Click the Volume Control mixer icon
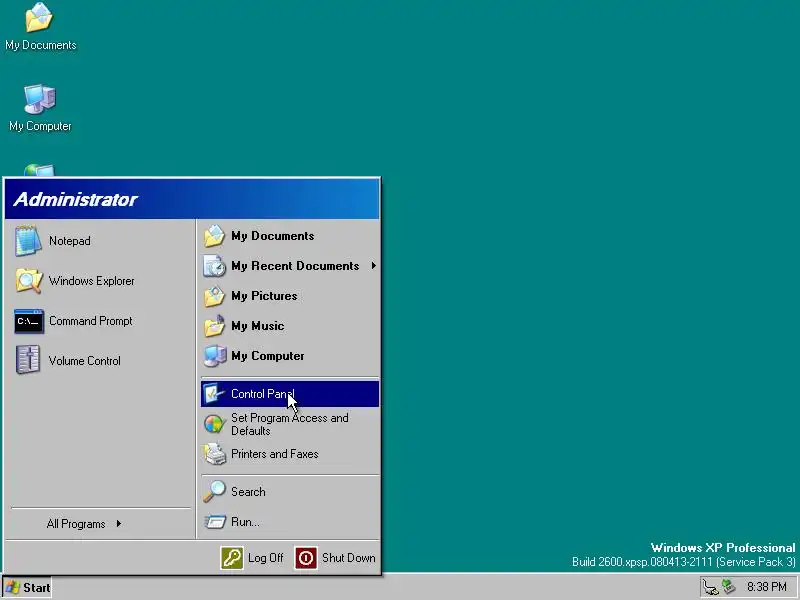800x600 pixels. coord(28,360)
